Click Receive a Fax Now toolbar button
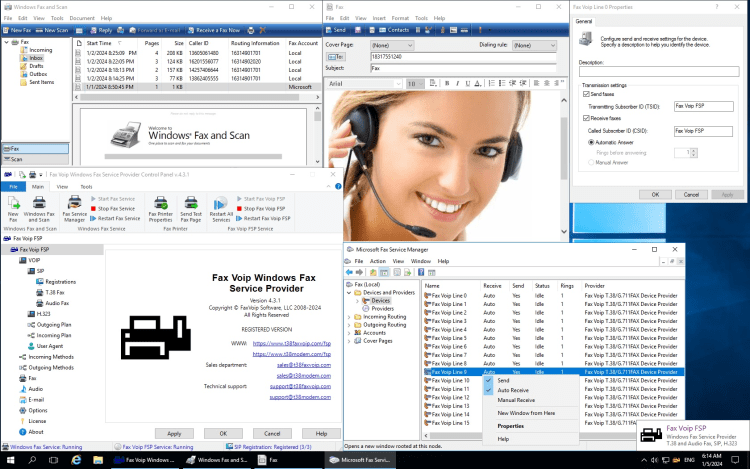Screen dimensions: 750x469 pyautogui.click(x=214, y=30)
